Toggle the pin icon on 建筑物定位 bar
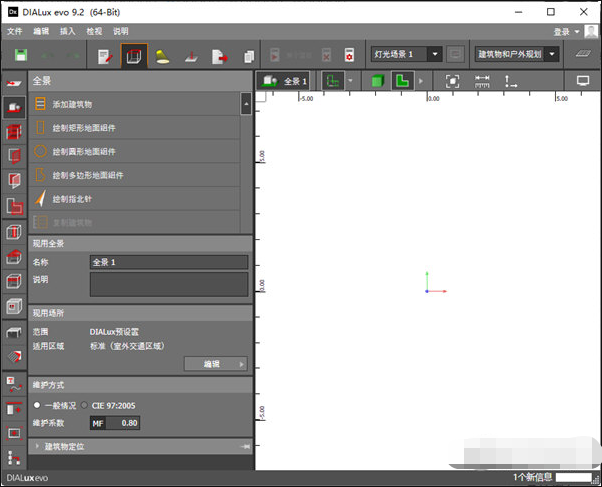The image size is (602, 487). (245, 447)
